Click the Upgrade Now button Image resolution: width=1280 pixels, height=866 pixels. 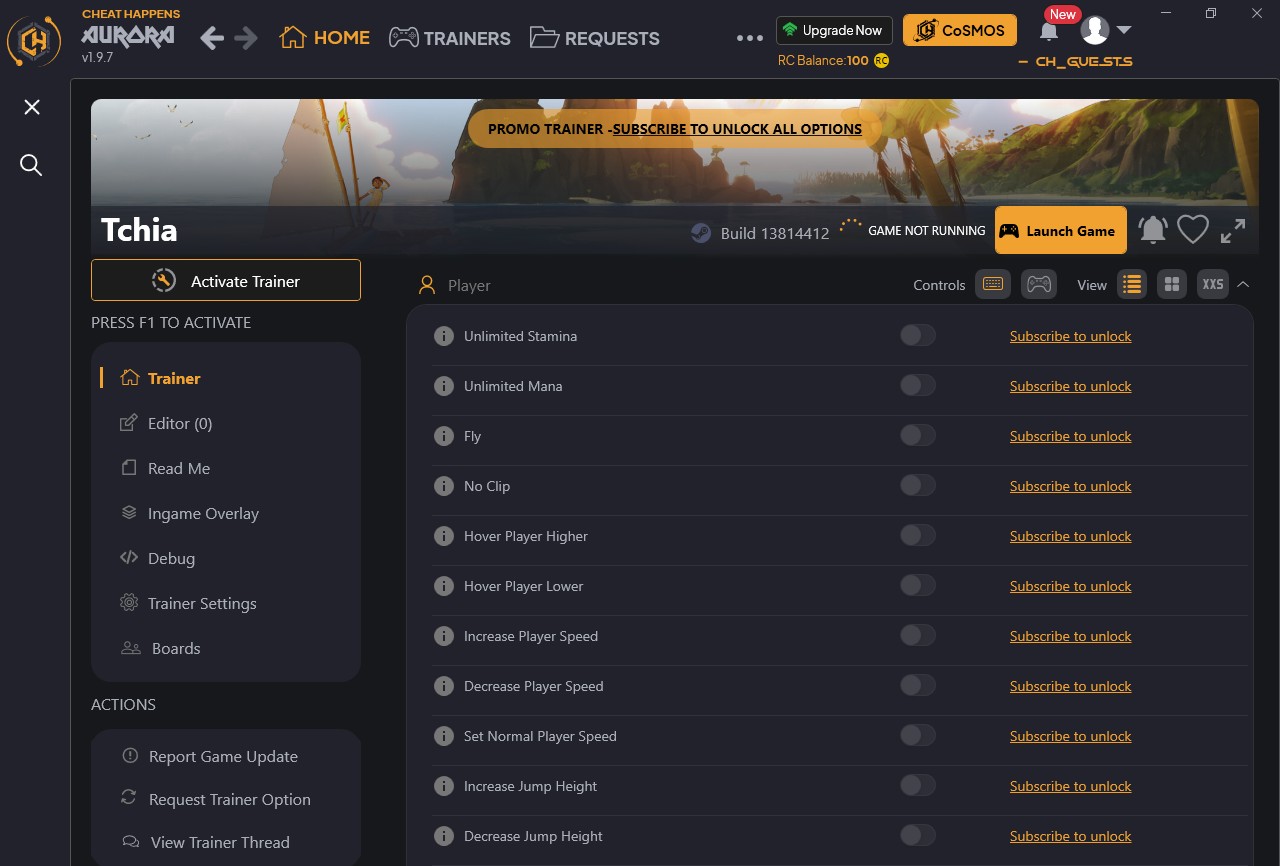point(834,30)
